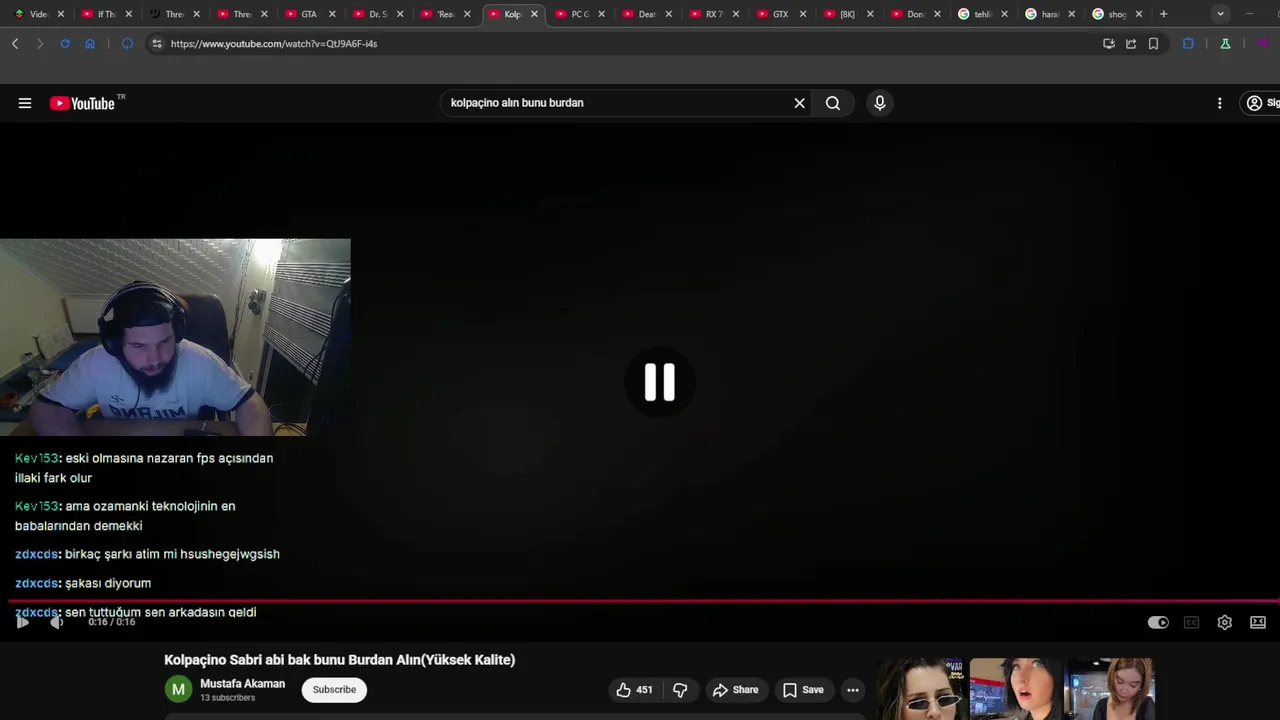Go back with the browser back arrow
Screen dimensions: 1280x720
[x=15, y=44]
